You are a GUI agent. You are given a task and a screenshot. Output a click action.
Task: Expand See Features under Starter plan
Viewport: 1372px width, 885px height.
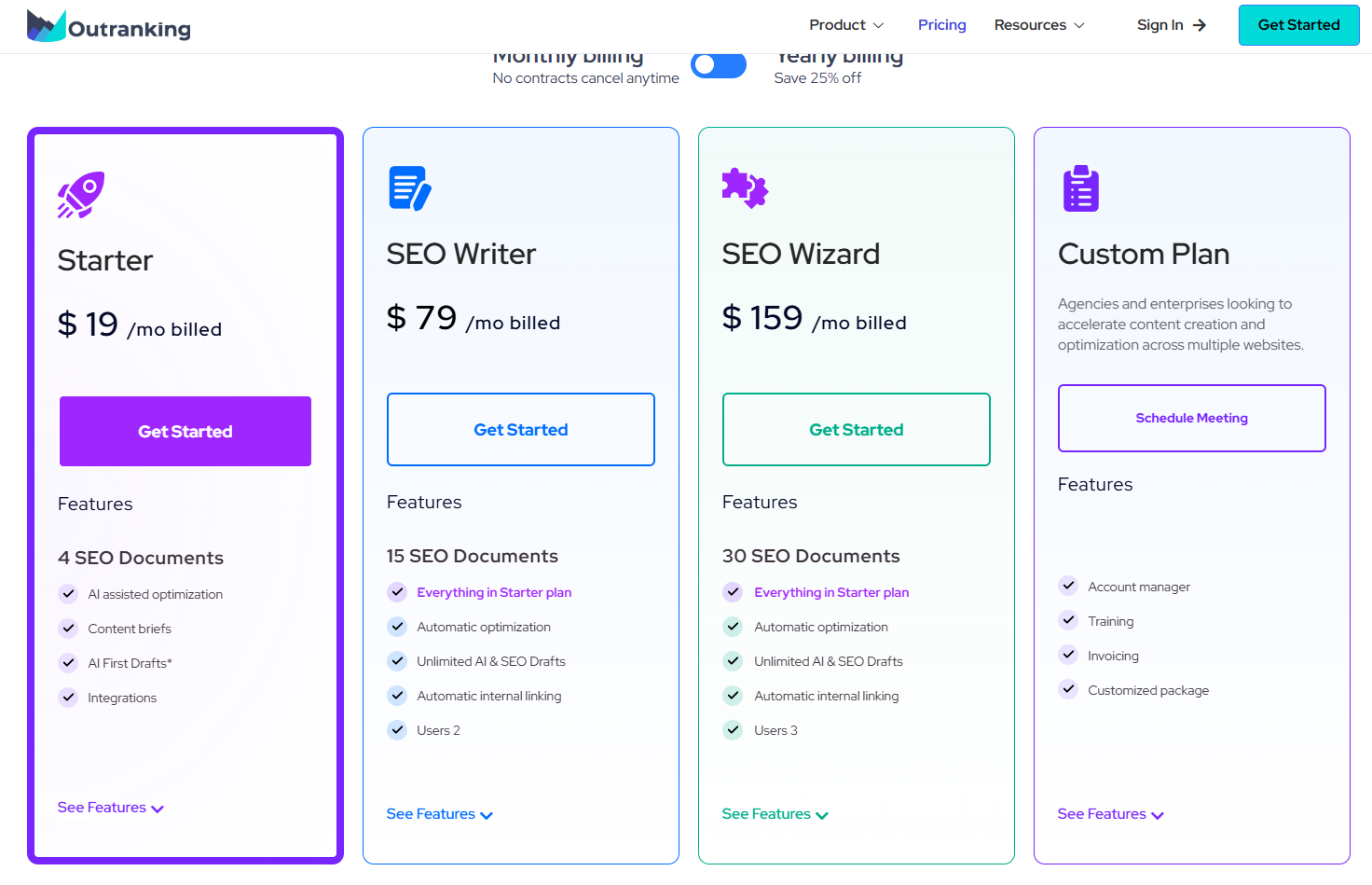tap(110, 808)
